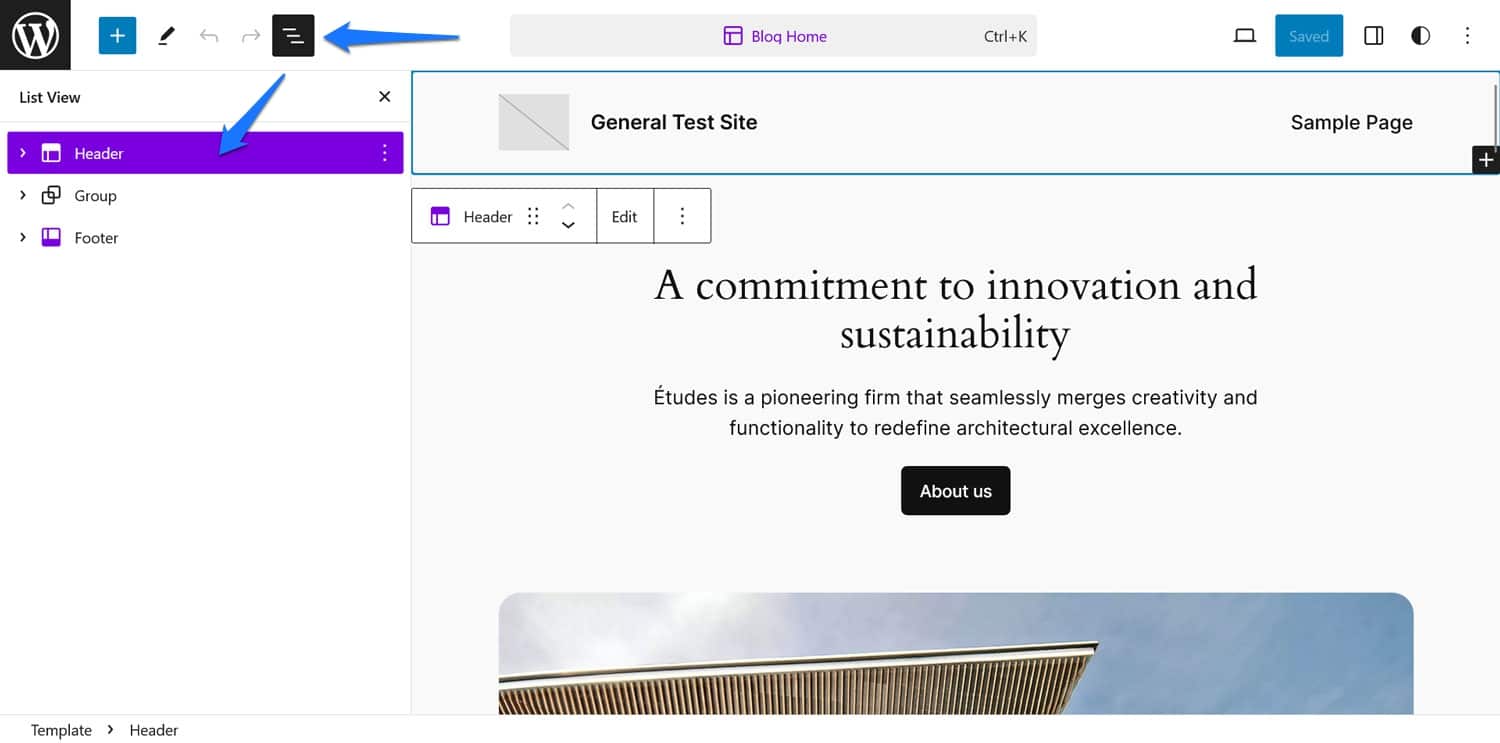Close the List View panel

coord(384,97)
